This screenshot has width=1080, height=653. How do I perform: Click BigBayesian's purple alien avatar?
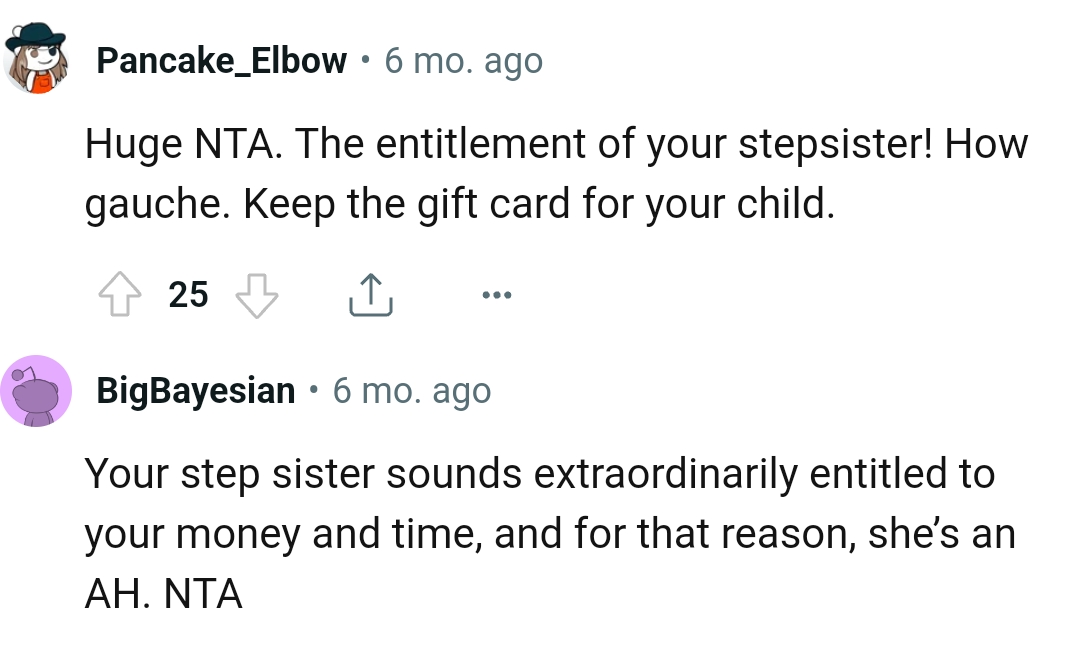click(36, 390)
